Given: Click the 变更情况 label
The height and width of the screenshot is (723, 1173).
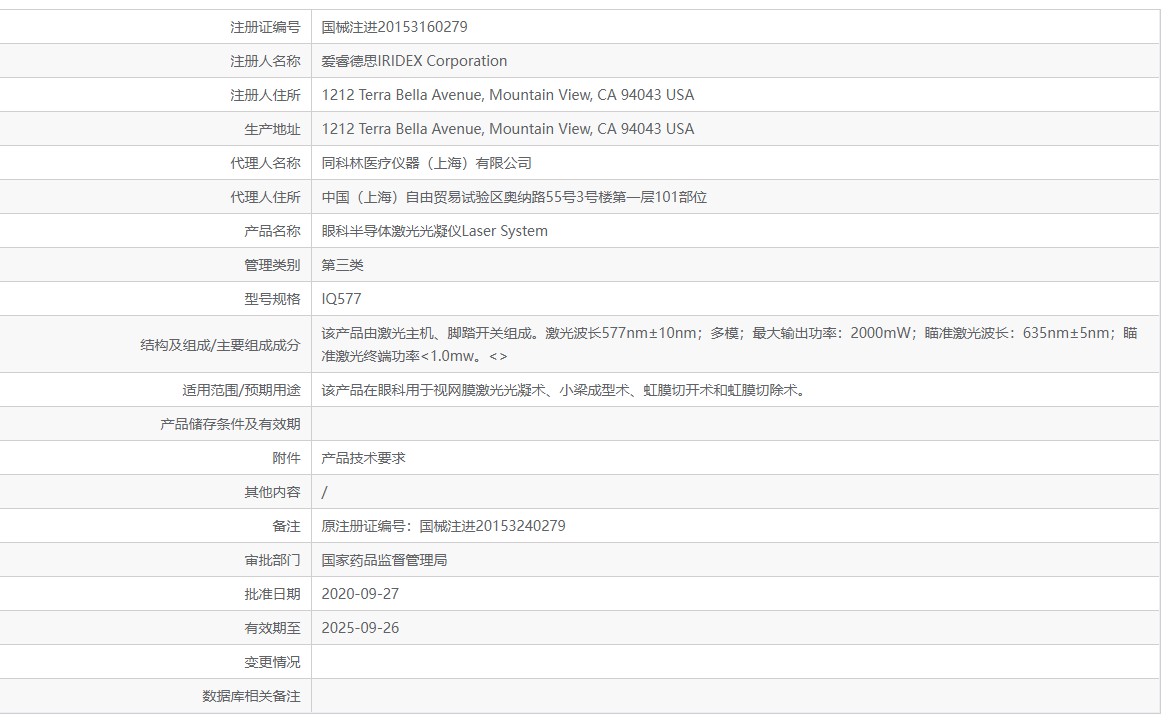Looking at the screenshot, I should pyautogui.click(x=272, y=662).
